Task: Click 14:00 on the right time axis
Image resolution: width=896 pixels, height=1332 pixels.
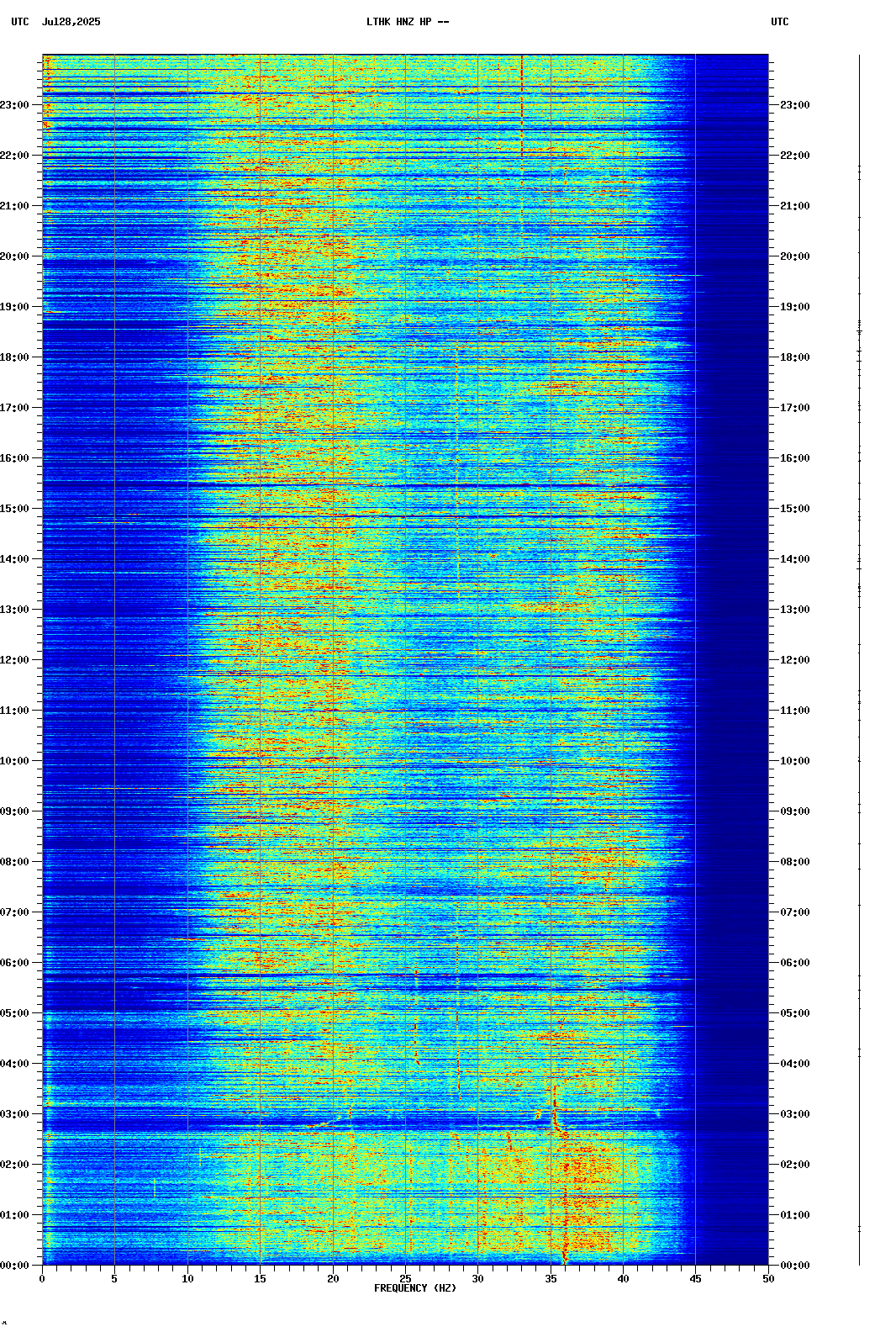Action: click(795, 559)
